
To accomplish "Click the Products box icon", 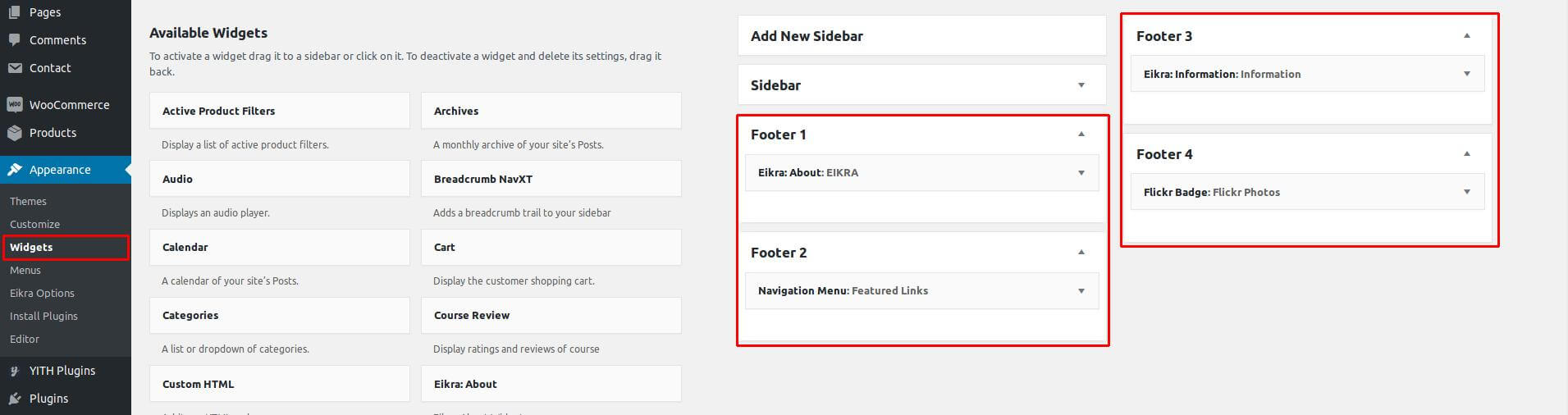I will click(x=14, y=132).
